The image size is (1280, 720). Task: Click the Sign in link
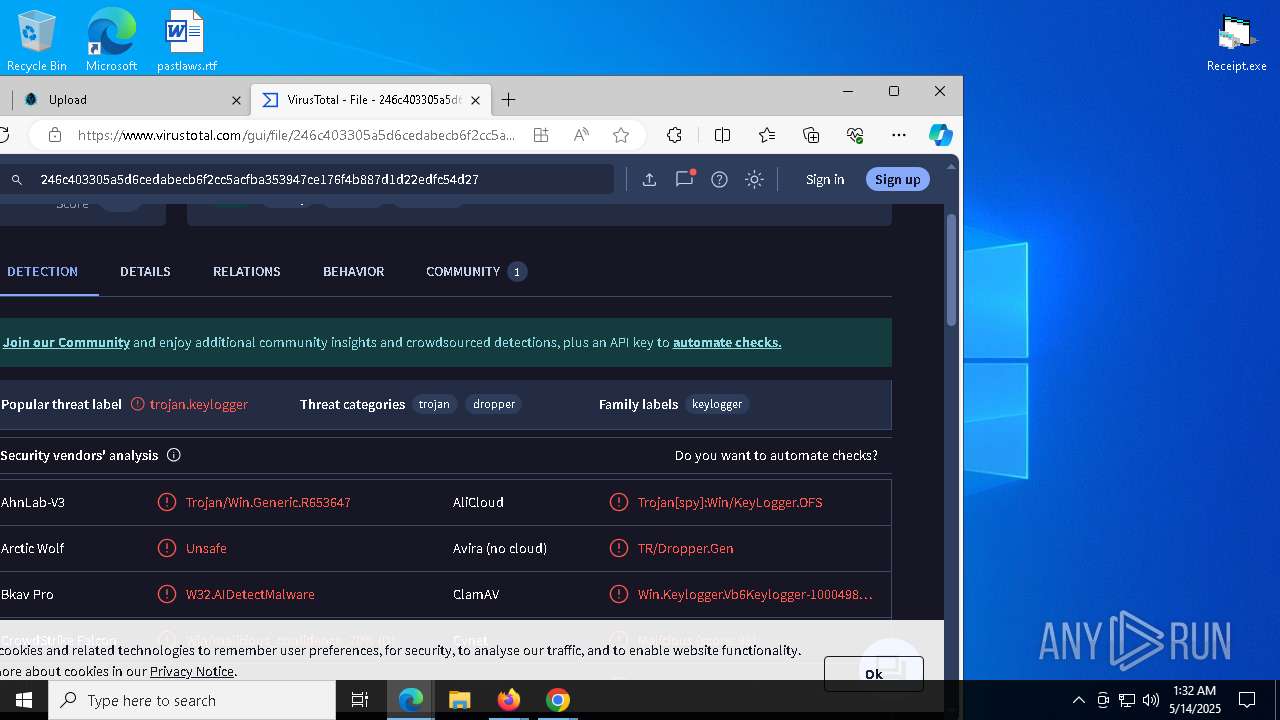tap(825, 180)
